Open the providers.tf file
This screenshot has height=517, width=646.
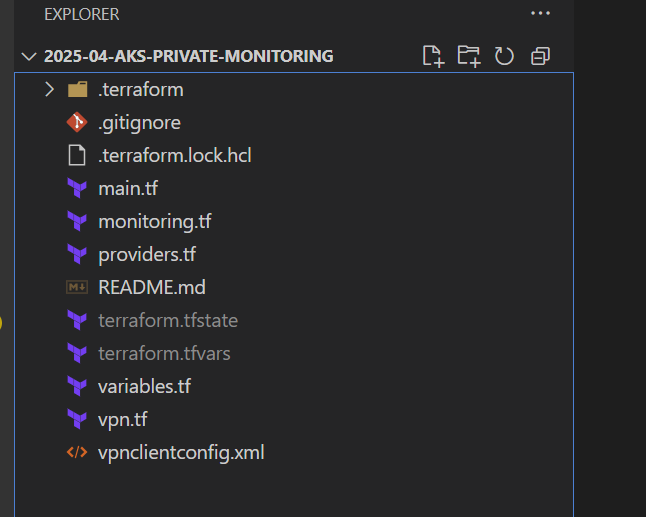point(146,255)
